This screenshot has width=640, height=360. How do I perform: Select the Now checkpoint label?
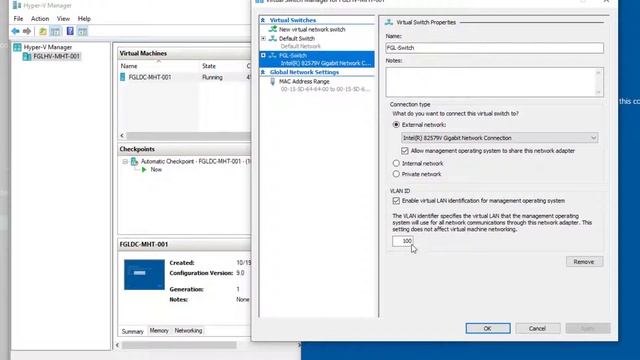pyautogui.click(x=156, y=169)
